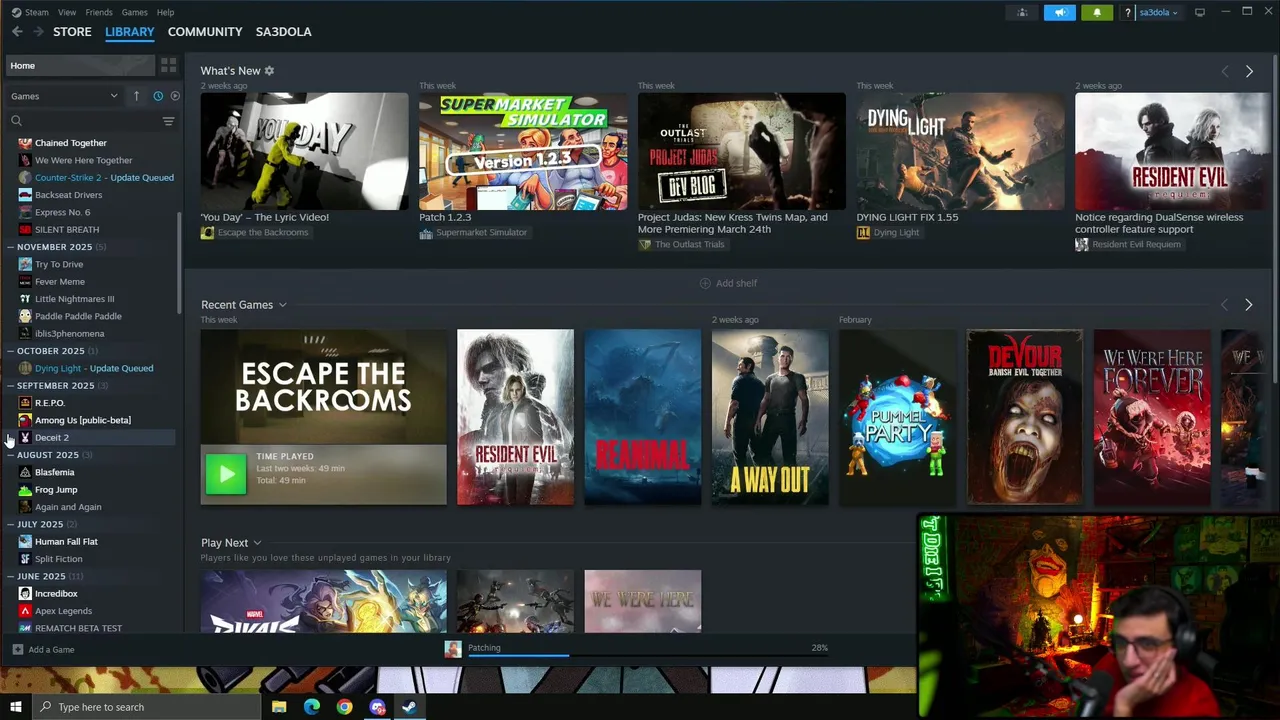Image resolution: width=1280 pixels, height=720 pixels.
Task: Switch to the STORE tab
Action: 72,32
